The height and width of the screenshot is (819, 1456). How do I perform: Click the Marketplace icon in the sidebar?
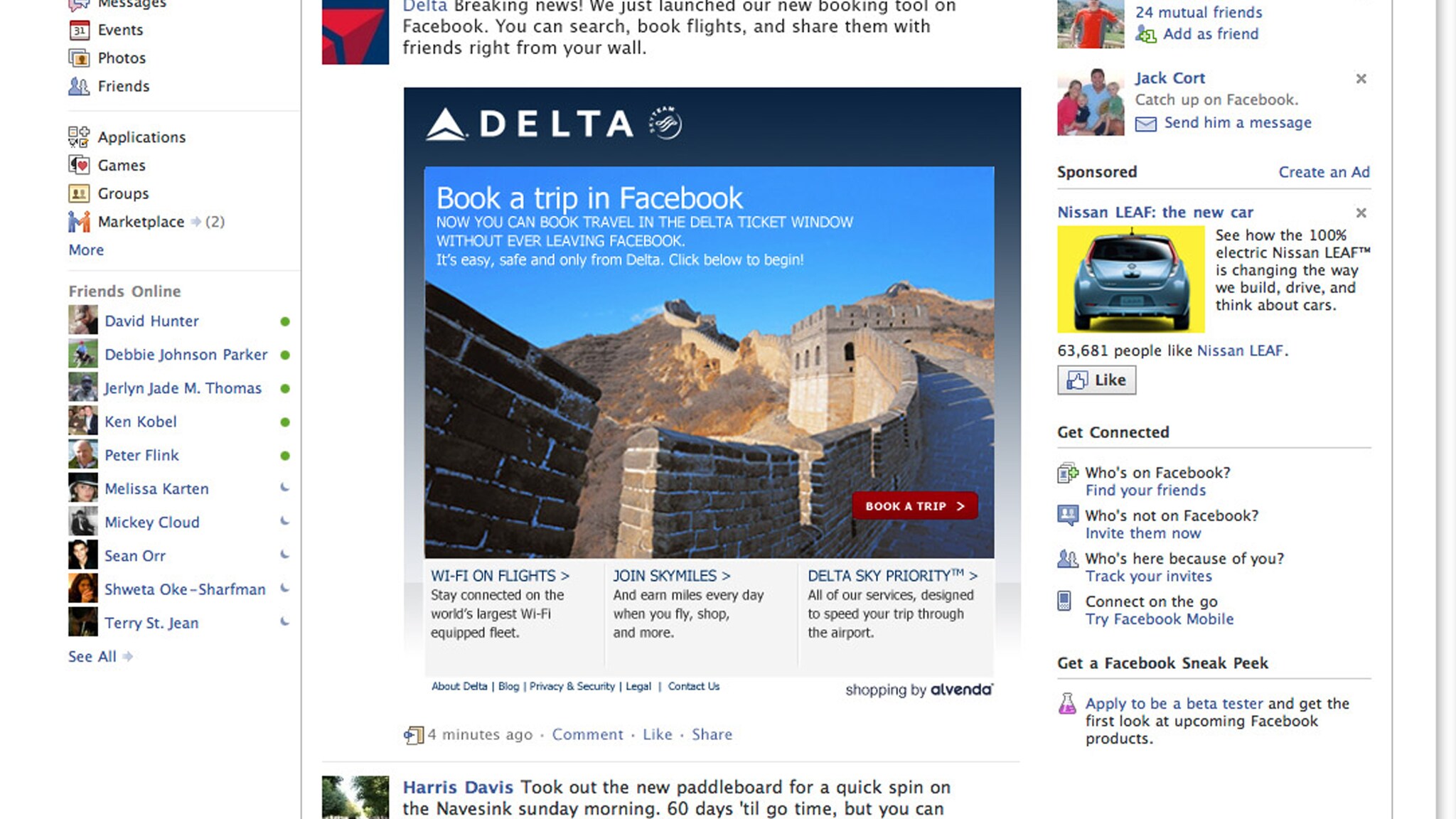[79, 222]
